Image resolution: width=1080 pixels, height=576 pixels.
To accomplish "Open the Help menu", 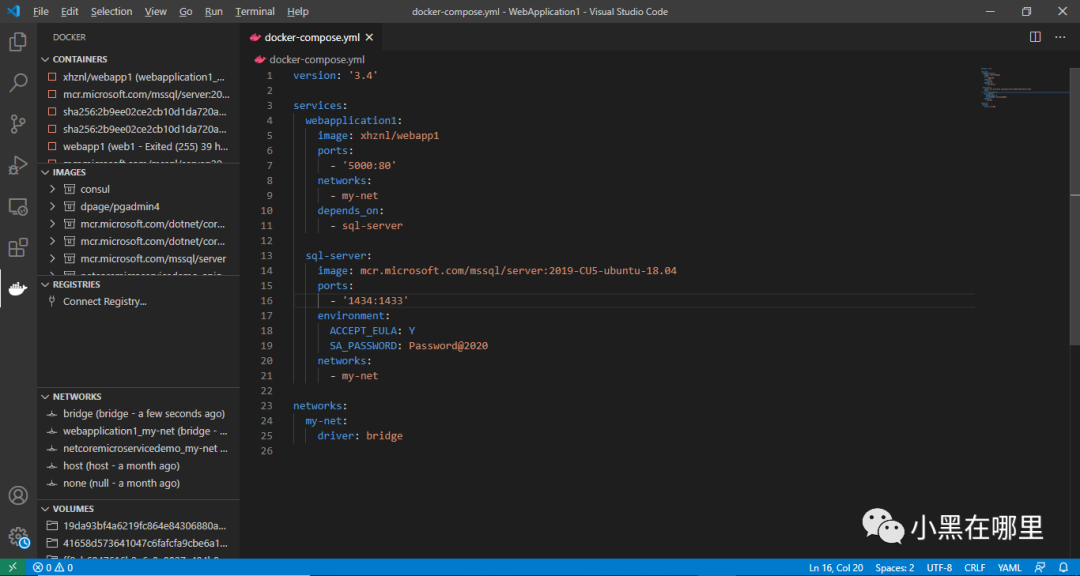I will [298, 12].
